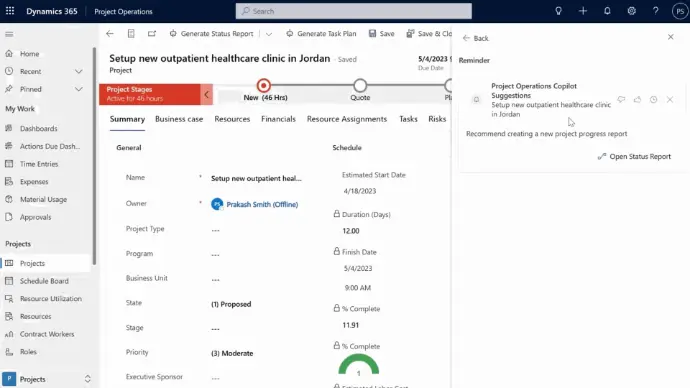Switch to the Resource Assignments tab
Image resolution: width=690 pixels, height=388 pixels.
[347, 119]
